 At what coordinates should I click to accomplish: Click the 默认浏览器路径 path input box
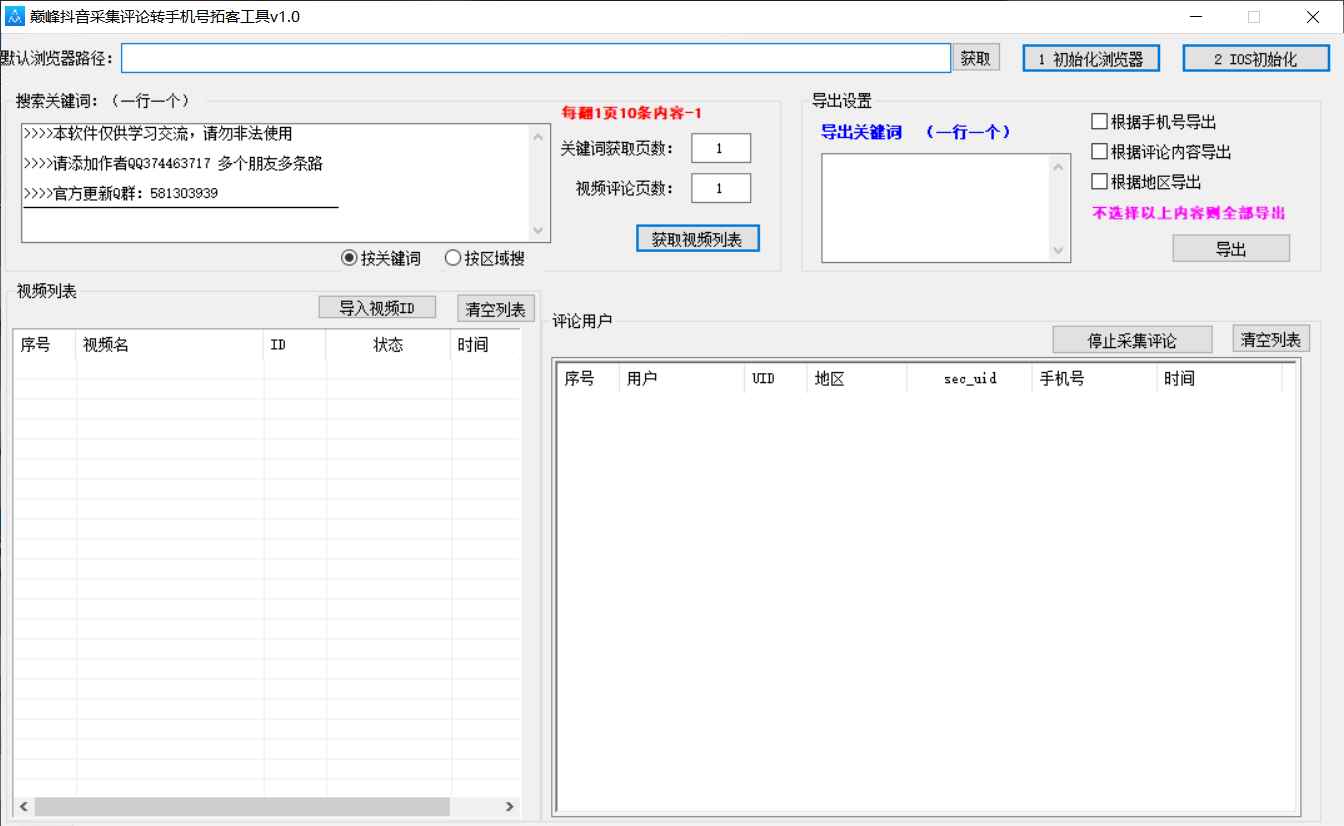(535, 58)
